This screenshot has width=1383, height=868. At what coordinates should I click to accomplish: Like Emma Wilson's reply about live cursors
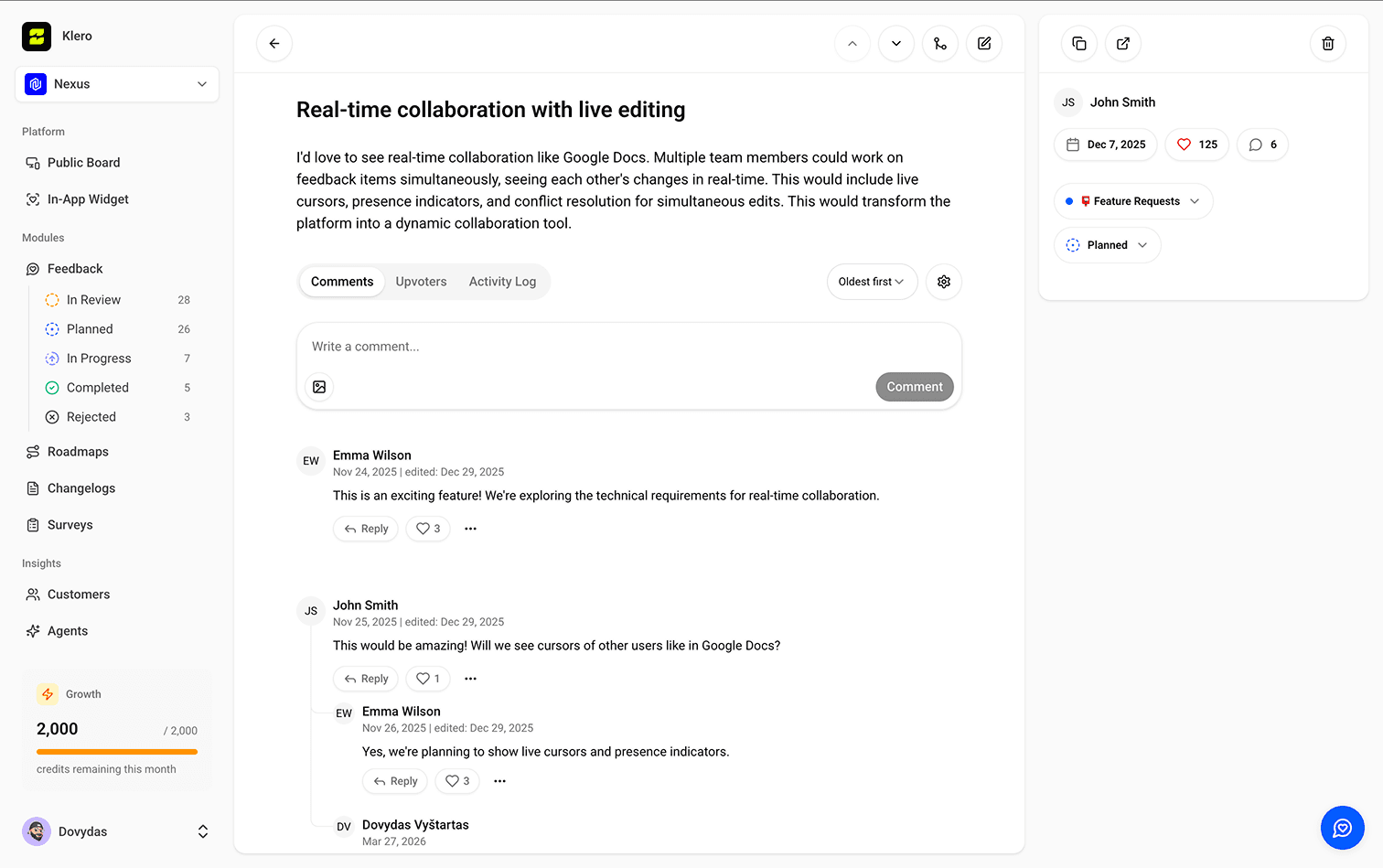(x=457, y=781)
